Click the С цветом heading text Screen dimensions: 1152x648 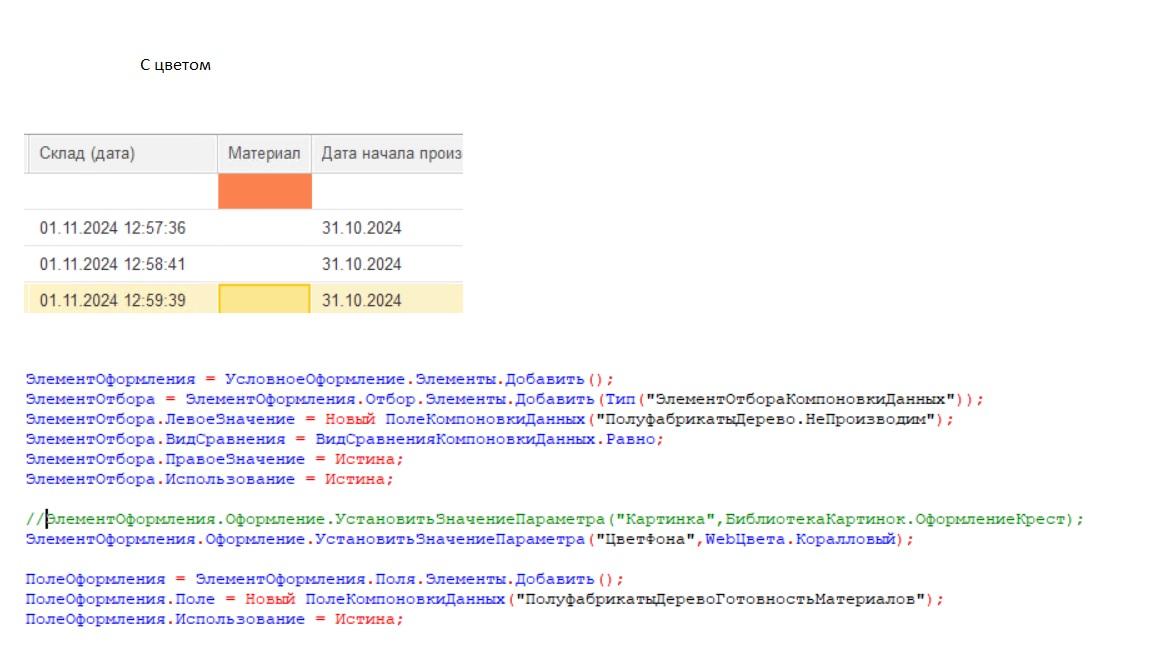tap(175, 65)
